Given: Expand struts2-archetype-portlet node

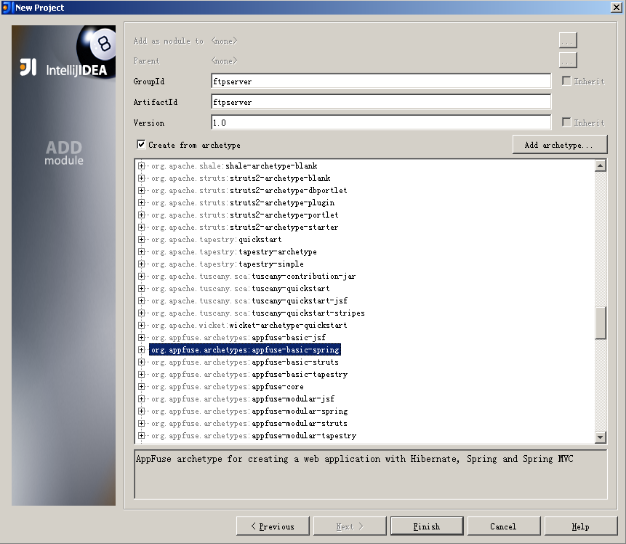Looking at the screenshot, I should click(x=141, y=215).
